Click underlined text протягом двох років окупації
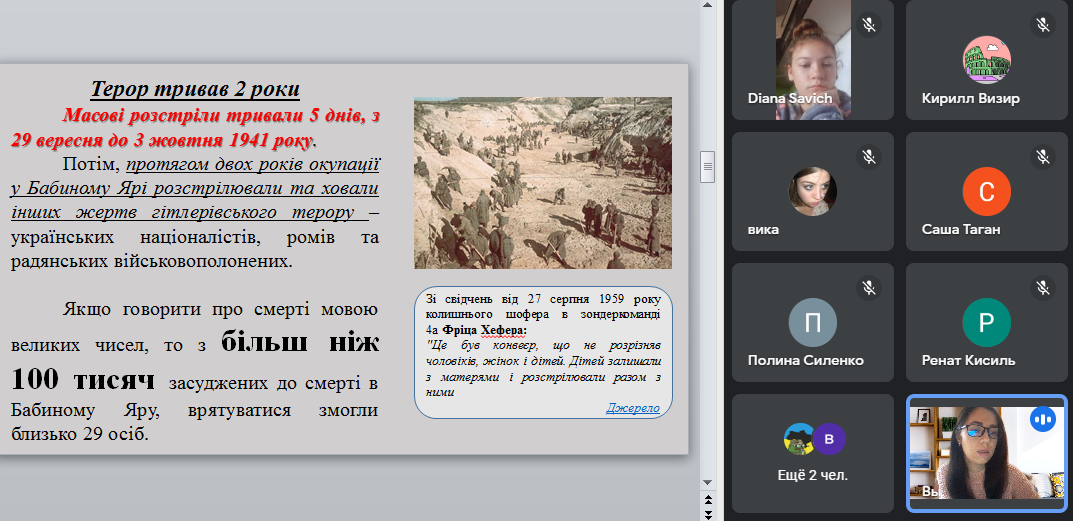Viewport: 1073px width, 521px height. click(x=253, y=164)
